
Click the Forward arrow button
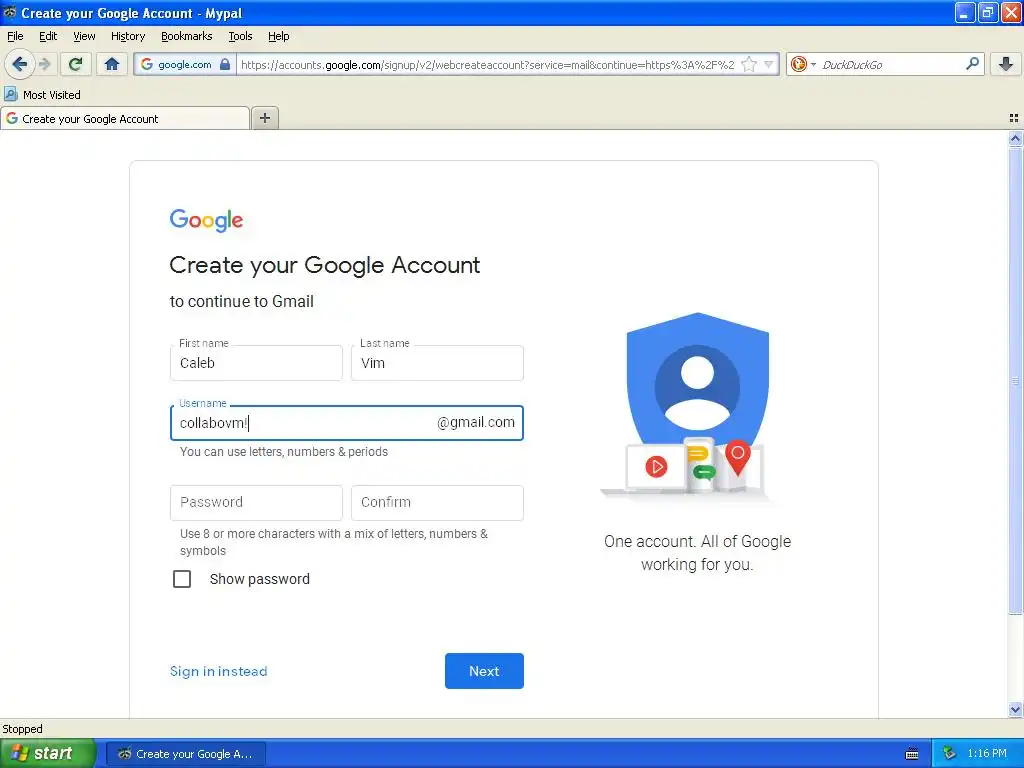(x=44, y=64)
